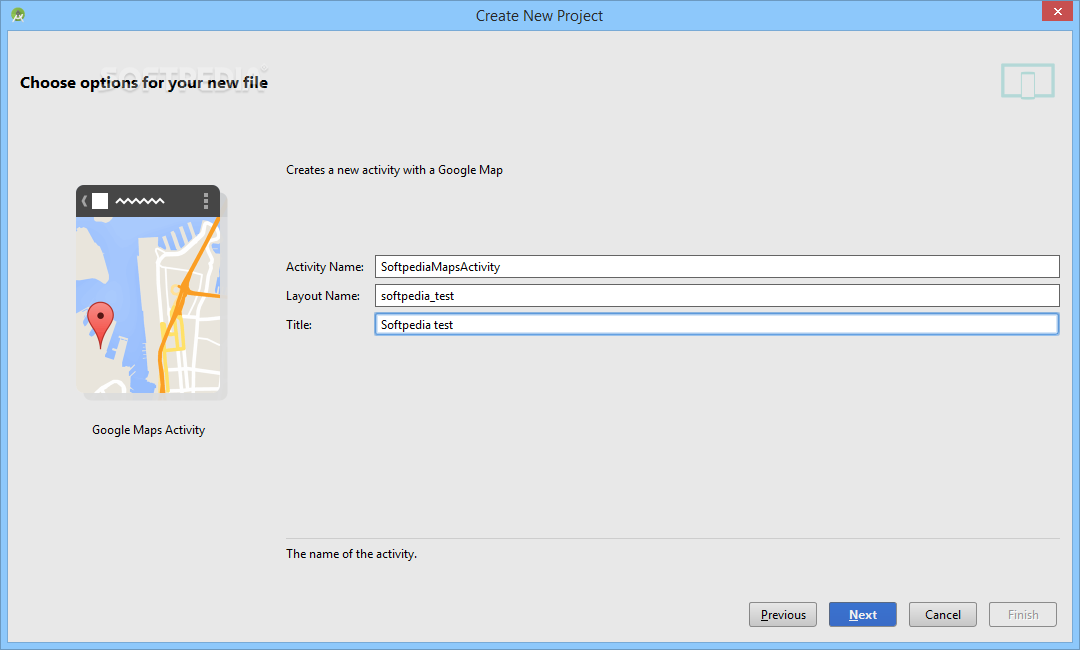The width and height of the screenshot is (1080, 650).
Task: Click the form factor device icon
Action: click(x=1028, y=81)
